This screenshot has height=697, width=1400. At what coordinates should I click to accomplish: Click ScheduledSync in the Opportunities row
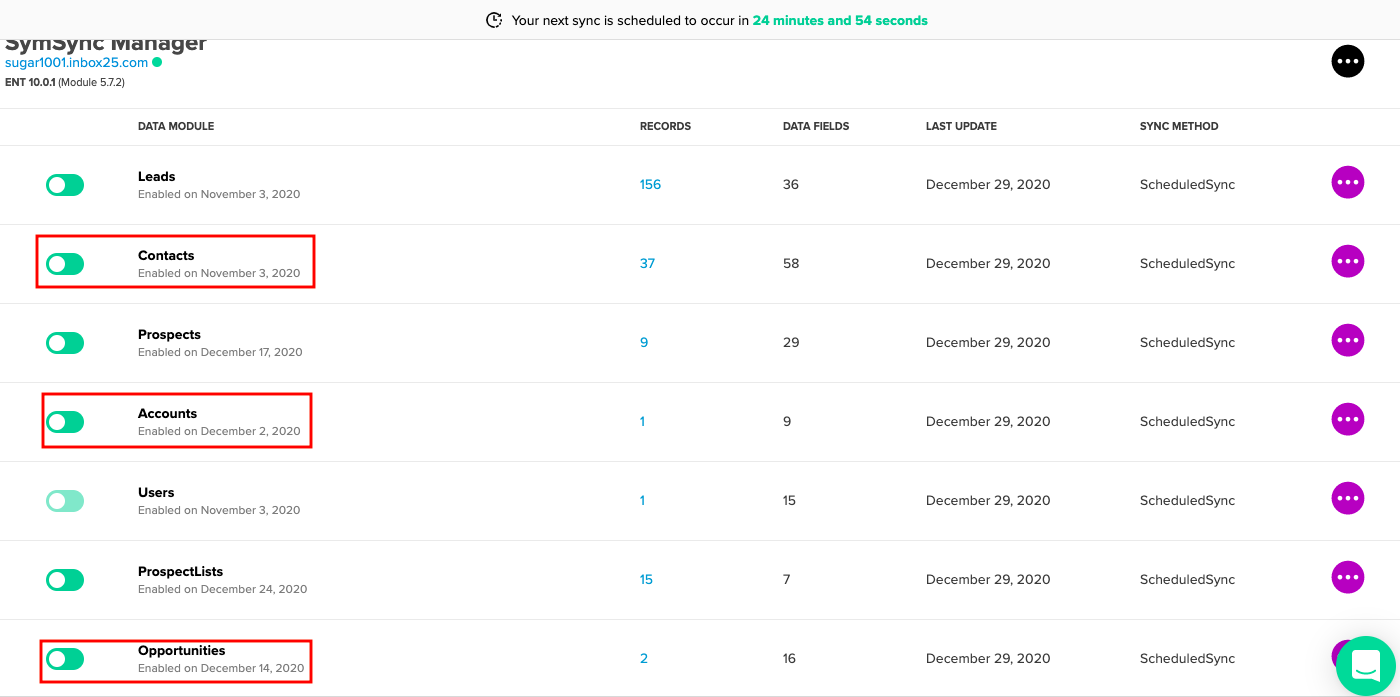[x=1187, y=659]
